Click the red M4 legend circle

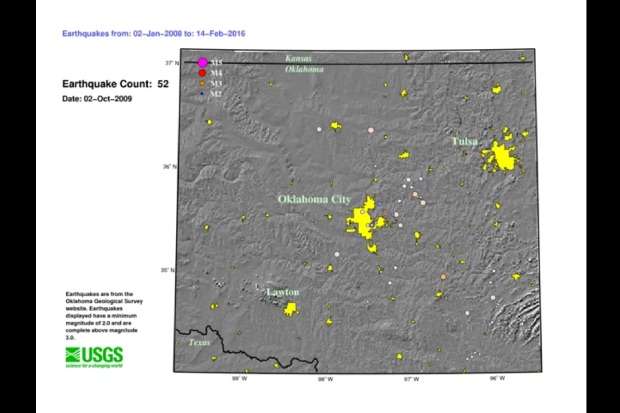[202, 73]
